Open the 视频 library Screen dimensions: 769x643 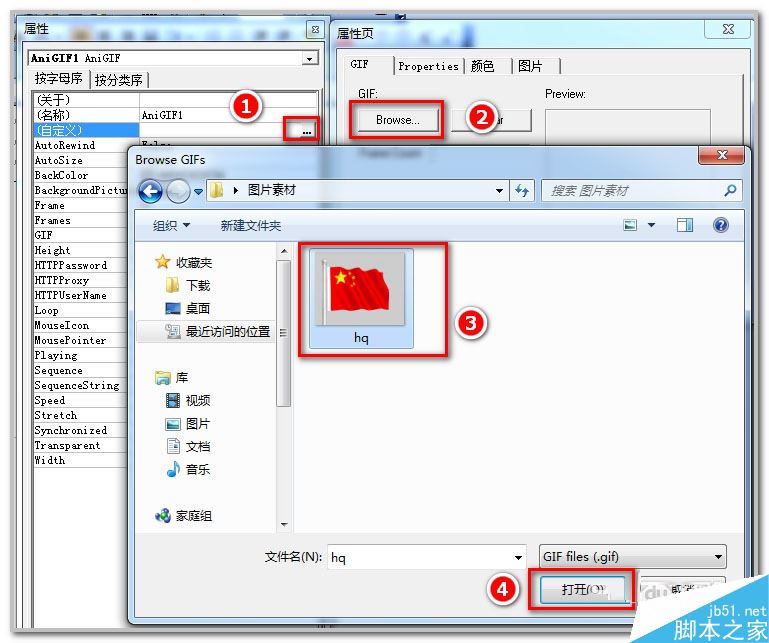tap(188, 401)
